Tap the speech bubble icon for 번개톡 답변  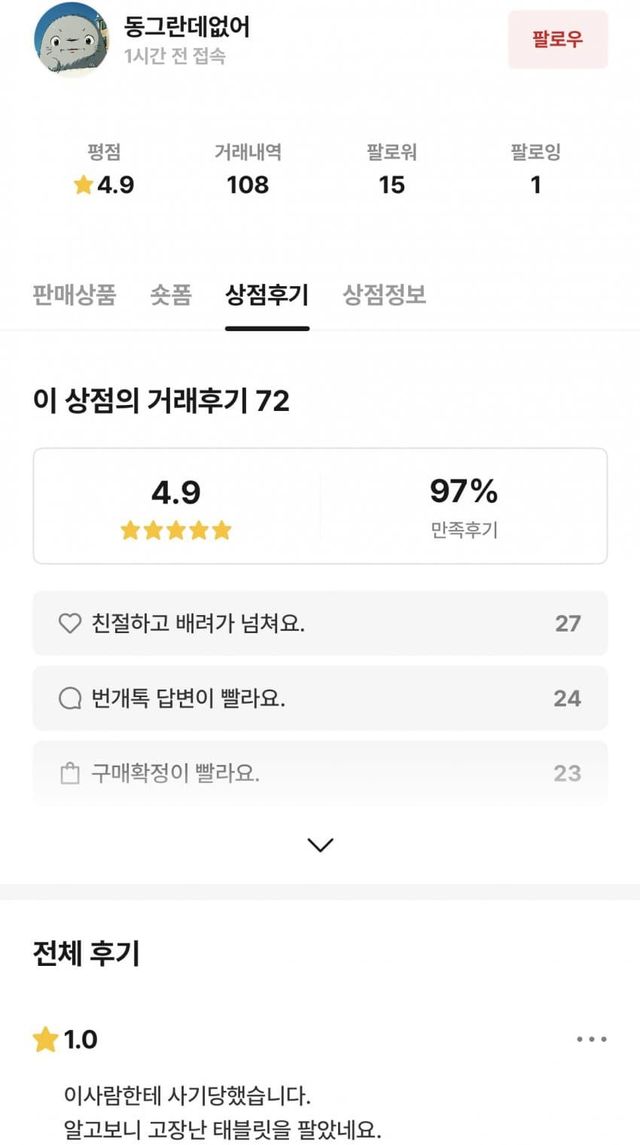coord(70,699)
